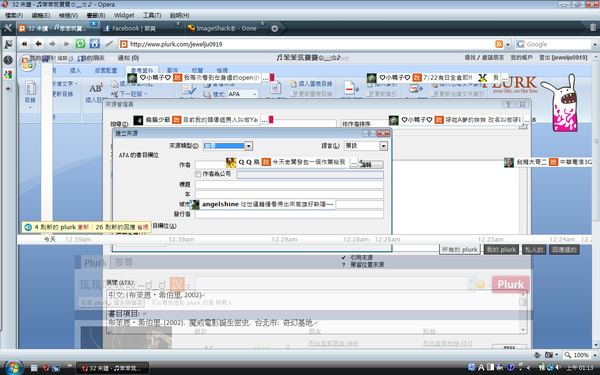Viewport: 600px width, 375px height.
Task: Click the volume speaker icon in system tray
Action: click(x=558, y=367)
